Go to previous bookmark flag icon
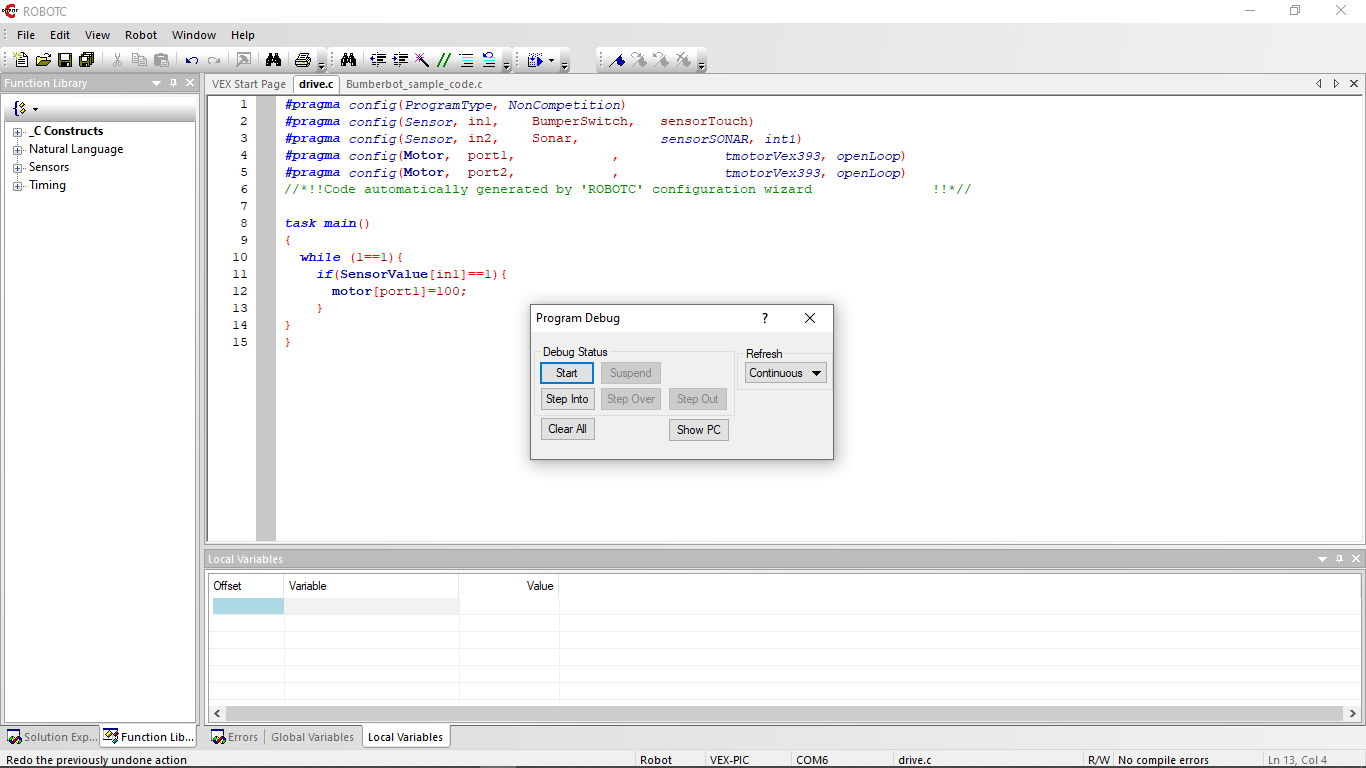The height and width of the screenshot is (768, 1366). [661, 60]
